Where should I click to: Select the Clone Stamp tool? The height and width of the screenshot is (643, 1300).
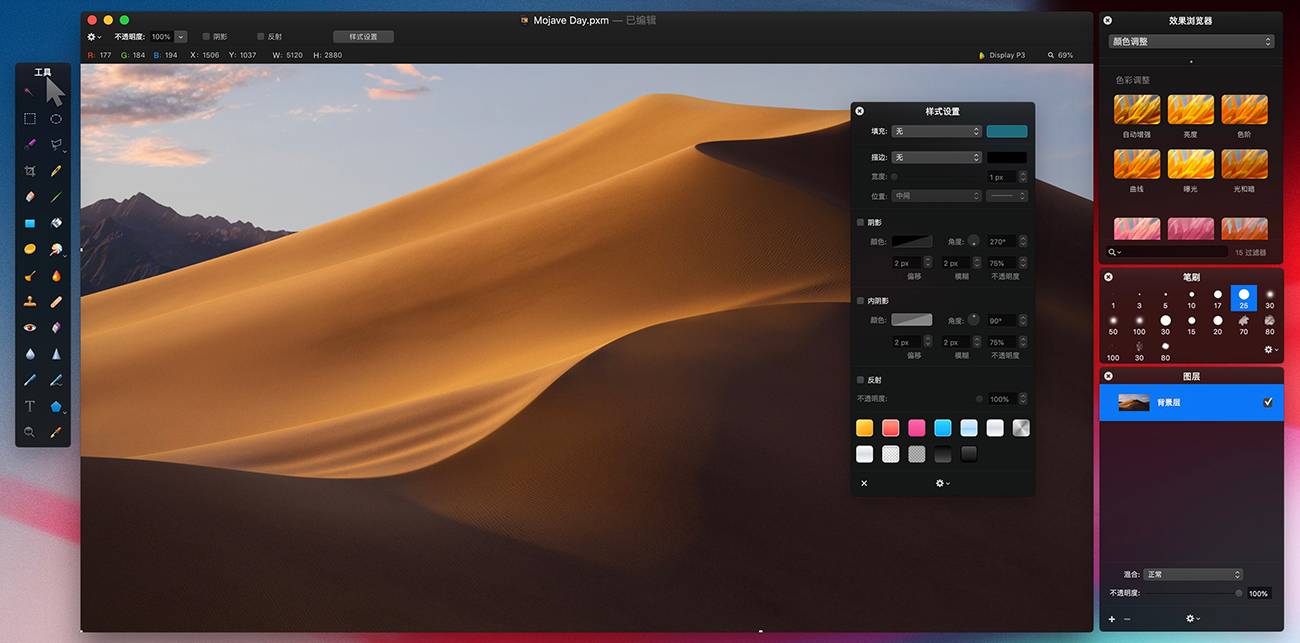tap(30, 301)
